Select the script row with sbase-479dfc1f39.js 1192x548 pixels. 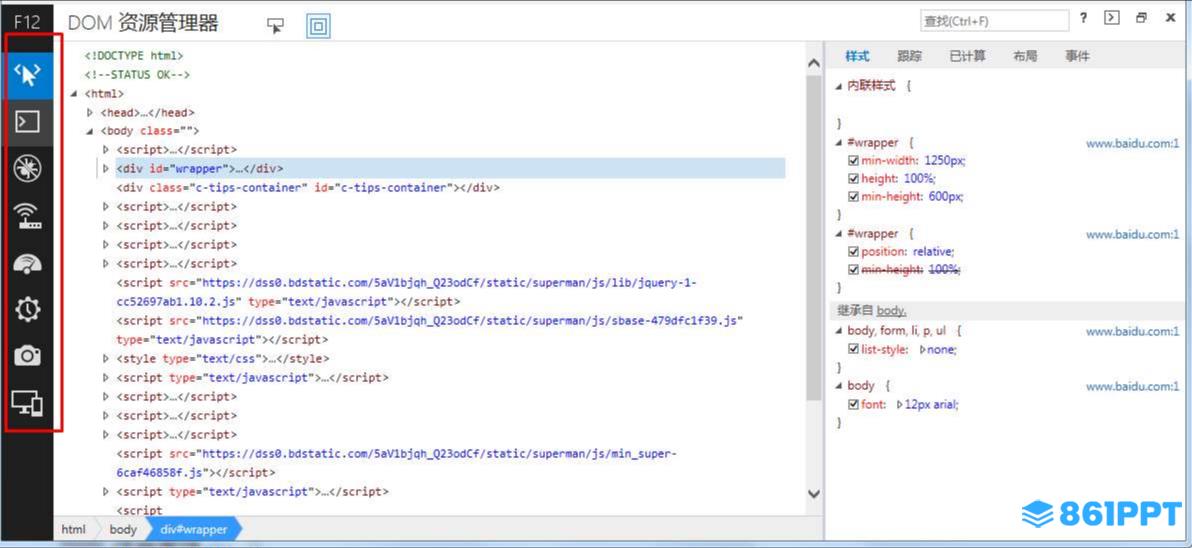point(430,330)
